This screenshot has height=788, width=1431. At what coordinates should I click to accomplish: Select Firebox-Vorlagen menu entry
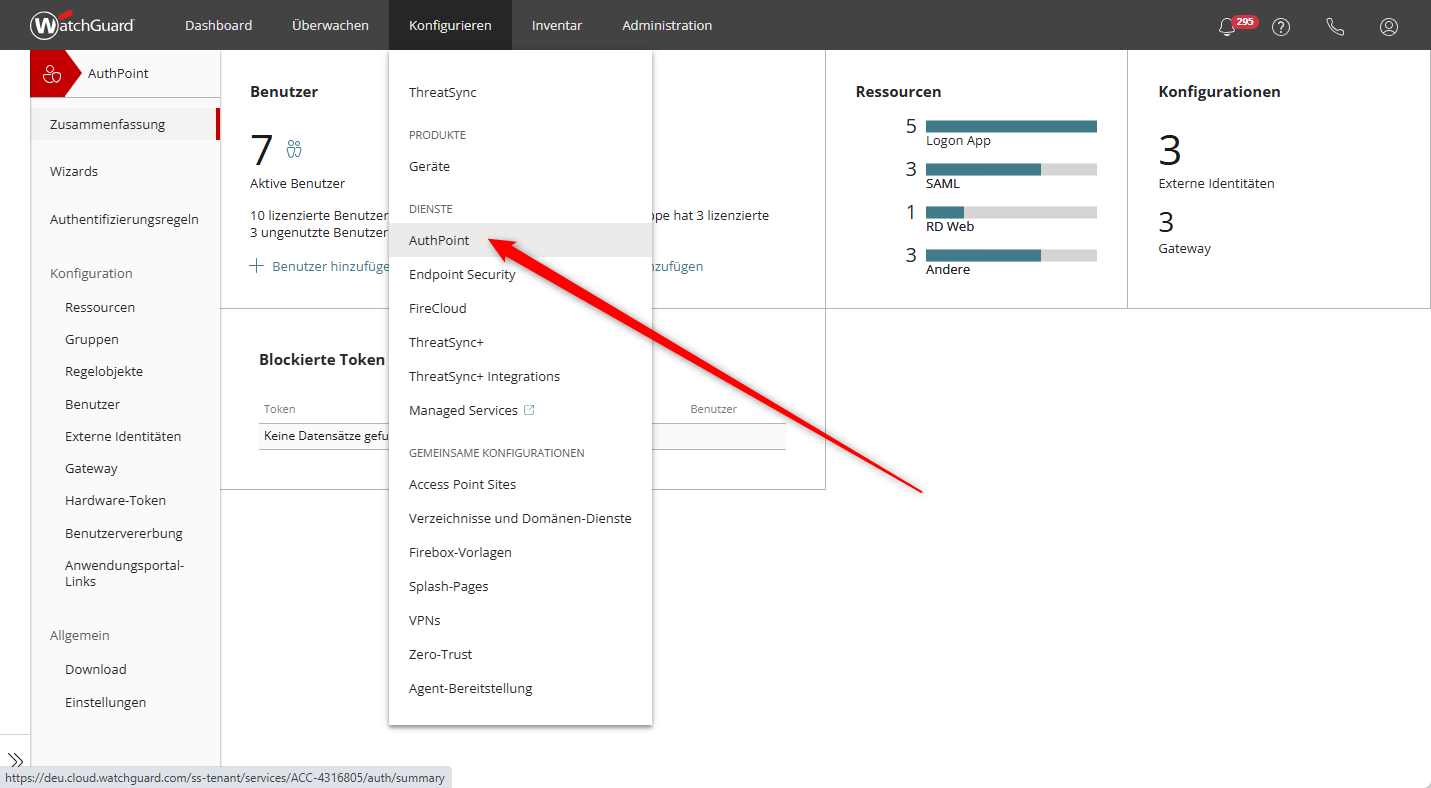point(460,552)
